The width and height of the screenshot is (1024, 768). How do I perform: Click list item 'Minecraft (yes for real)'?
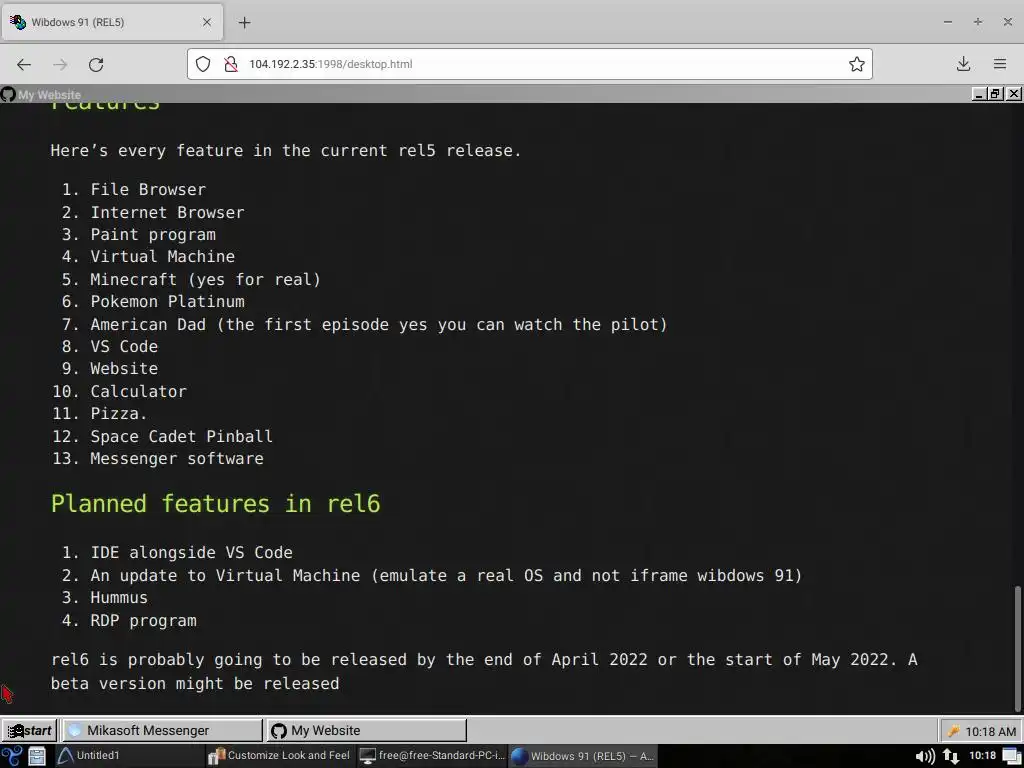[206, 280]
